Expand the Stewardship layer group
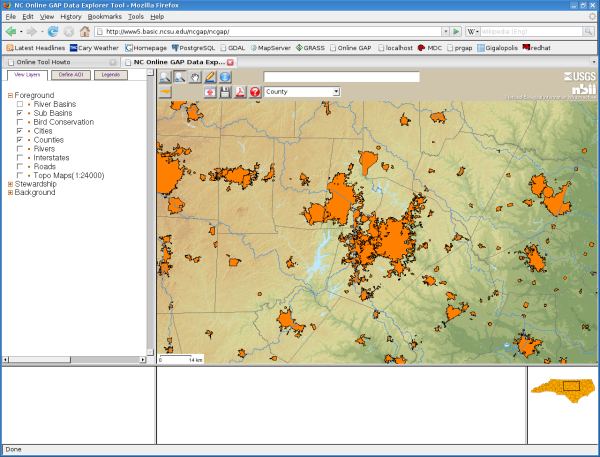The width and height of the screenshot is (600, 457). click(10, 184)
